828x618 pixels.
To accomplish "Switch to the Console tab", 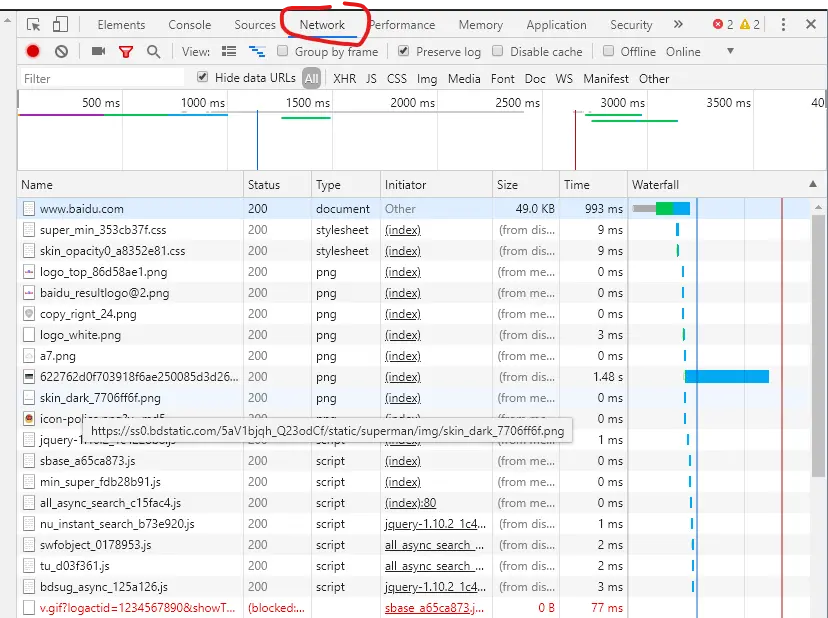I will click(190, 25).
